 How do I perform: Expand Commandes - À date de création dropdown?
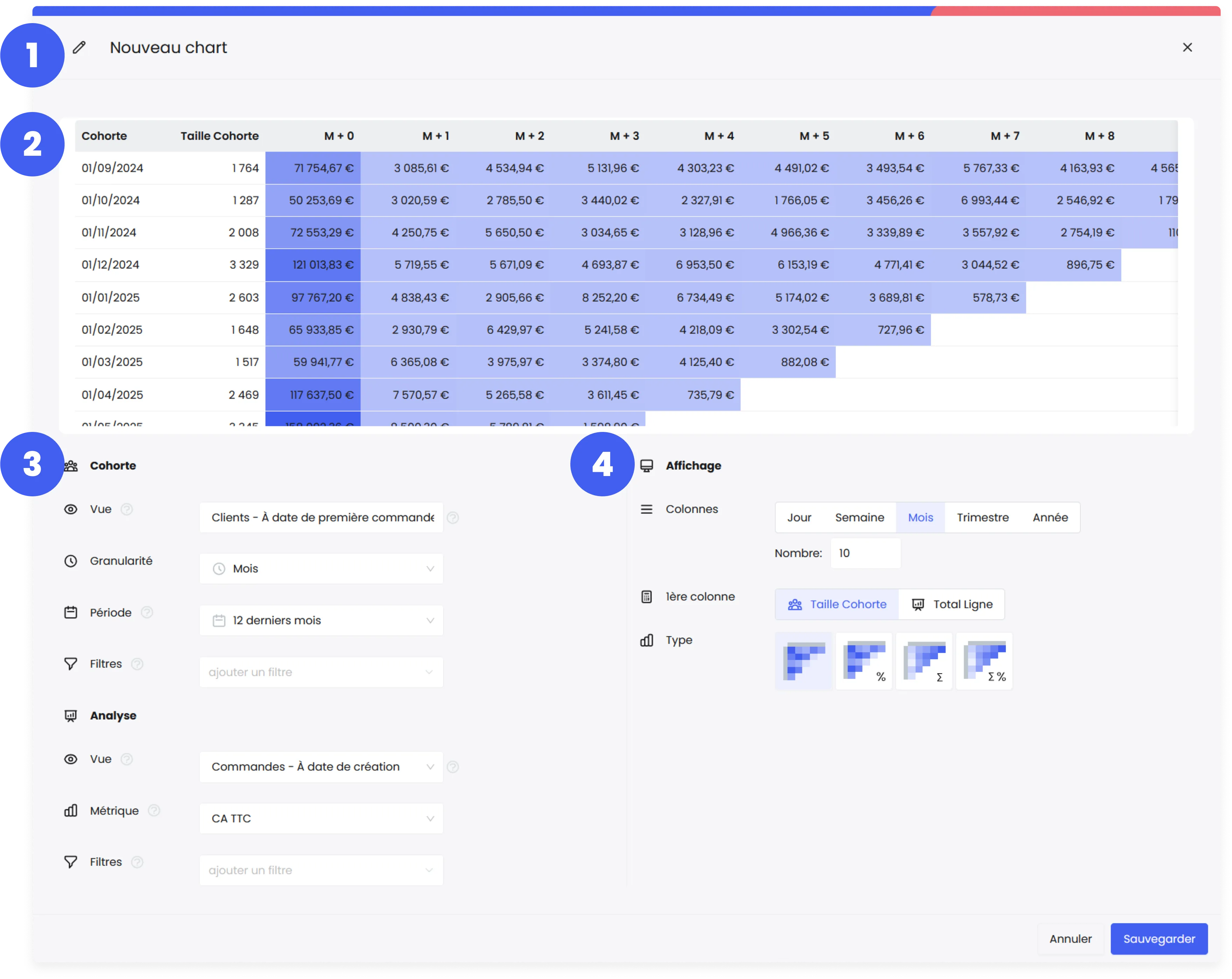tap(321, 767)
